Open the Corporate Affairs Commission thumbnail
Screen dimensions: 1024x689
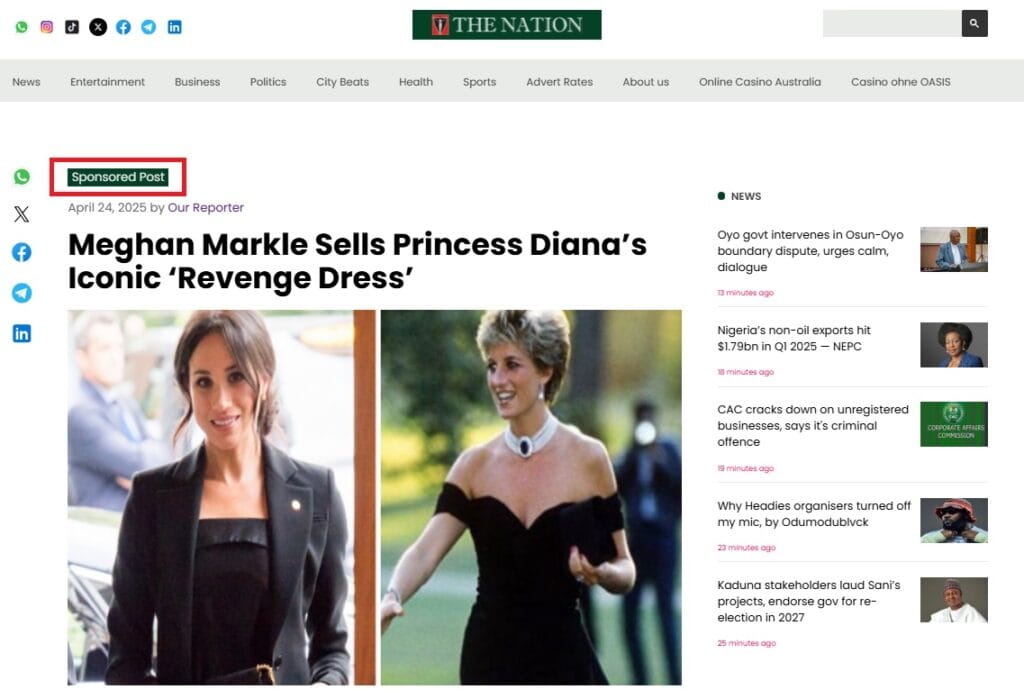(953, 424)
